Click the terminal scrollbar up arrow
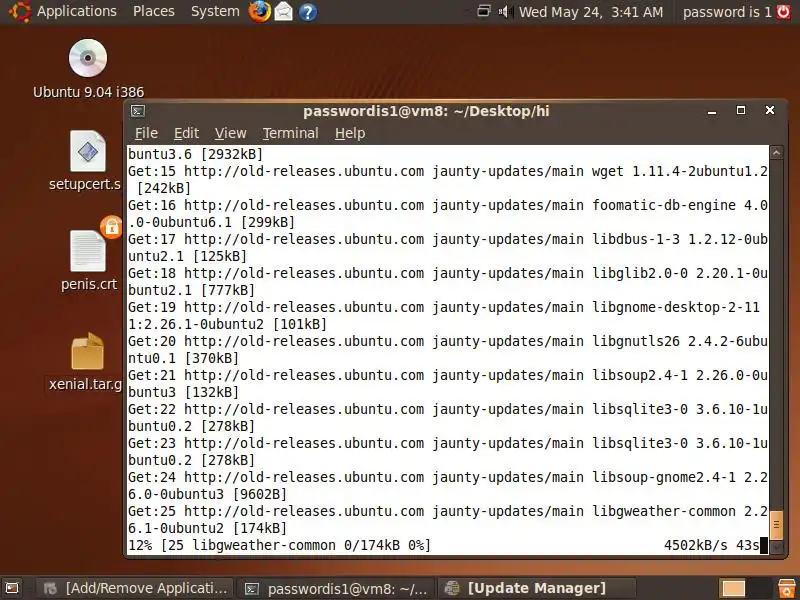The width and height of the screenshot is (800, 600). tap(776, 152)
